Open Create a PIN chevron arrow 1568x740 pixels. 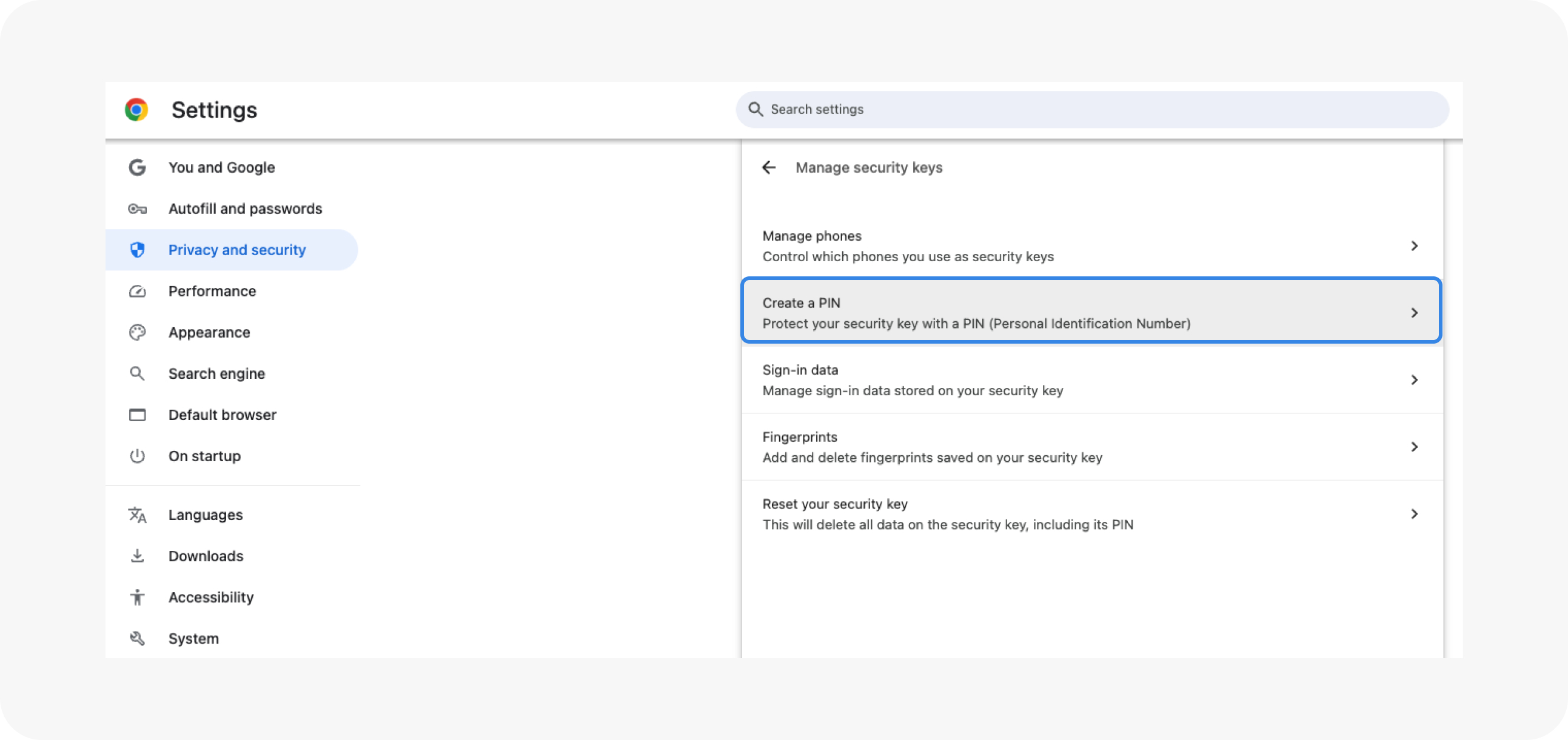click(x=1414, y=313)
